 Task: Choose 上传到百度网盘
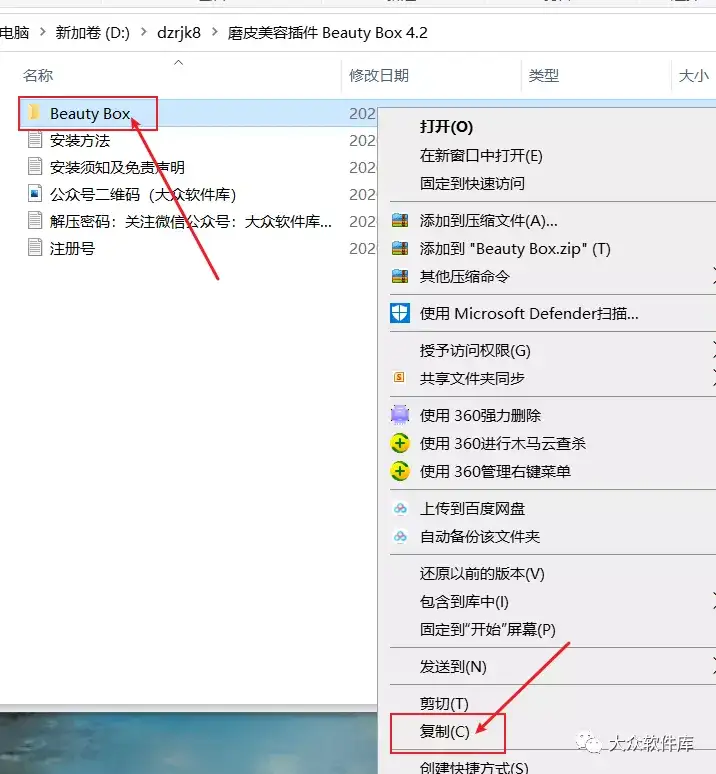[472, 508]
